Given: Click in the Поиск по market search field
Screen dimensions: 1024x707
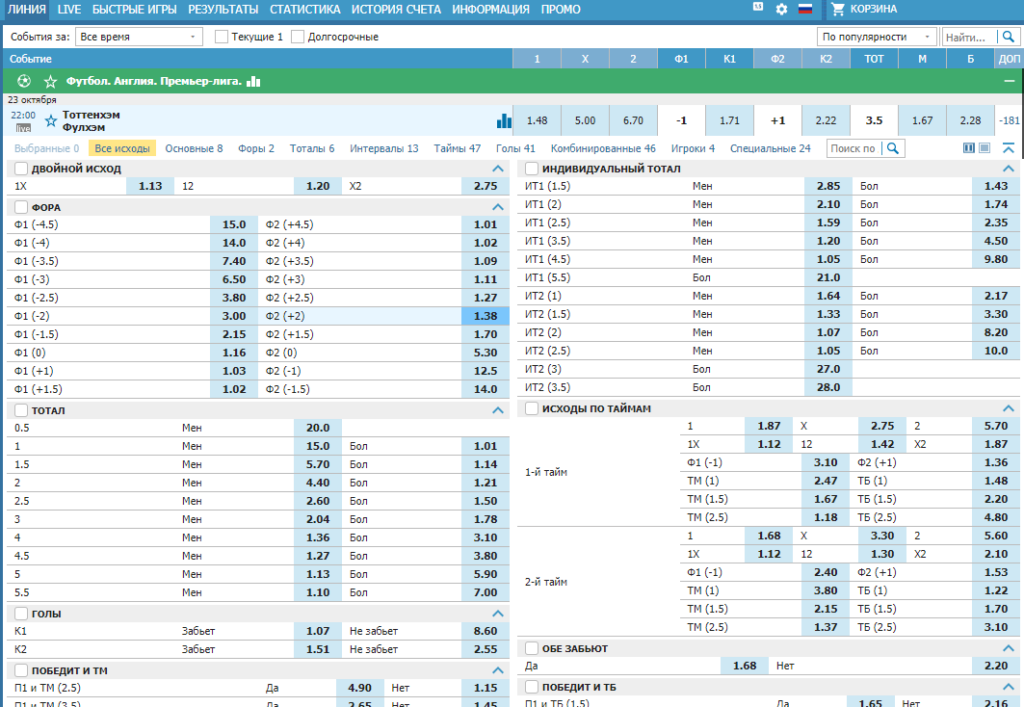Looking at the screenshot, I should click(x=853, y=148).
